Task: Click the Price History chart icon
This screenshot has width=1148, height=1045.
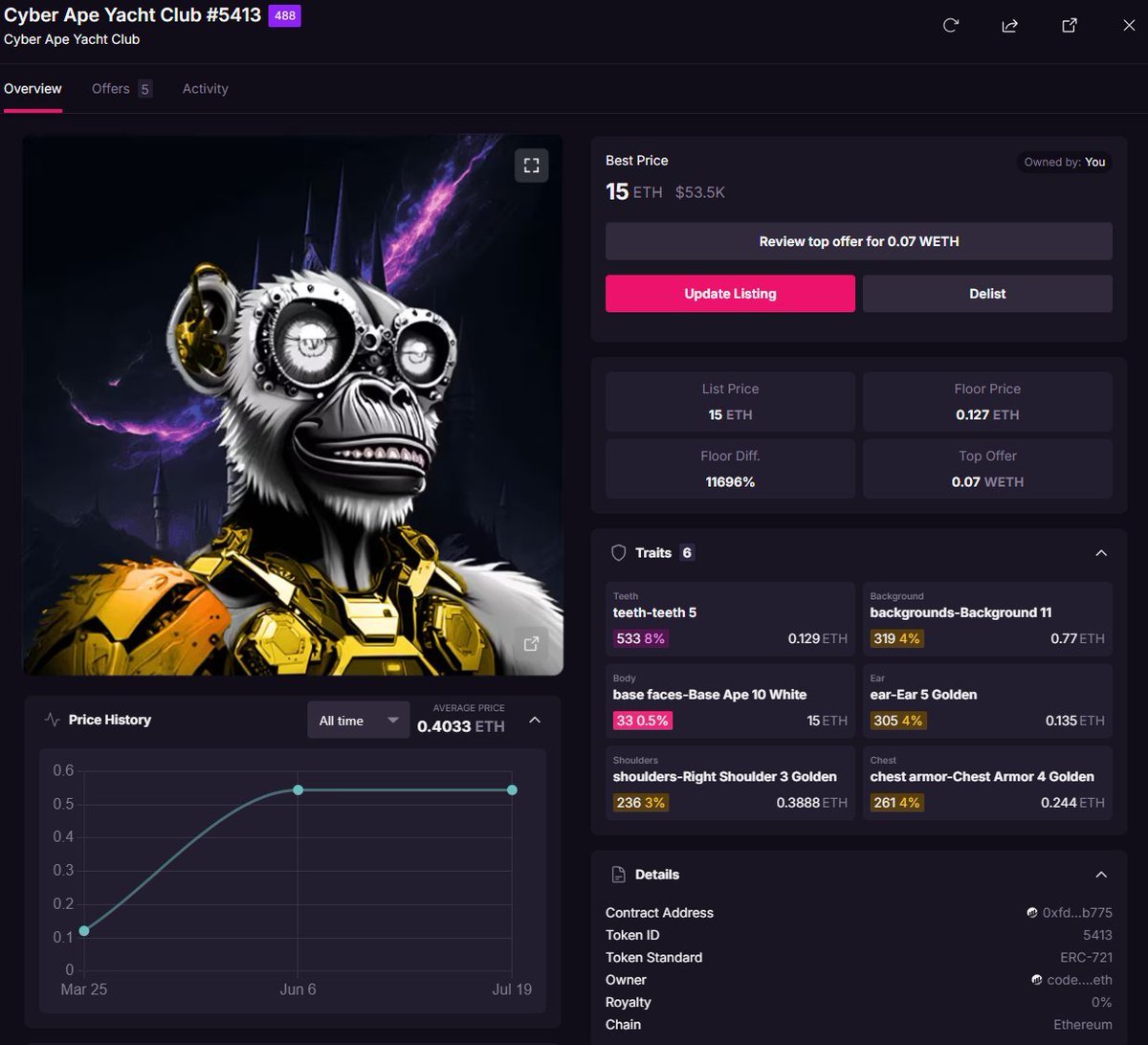Action: 52,720
